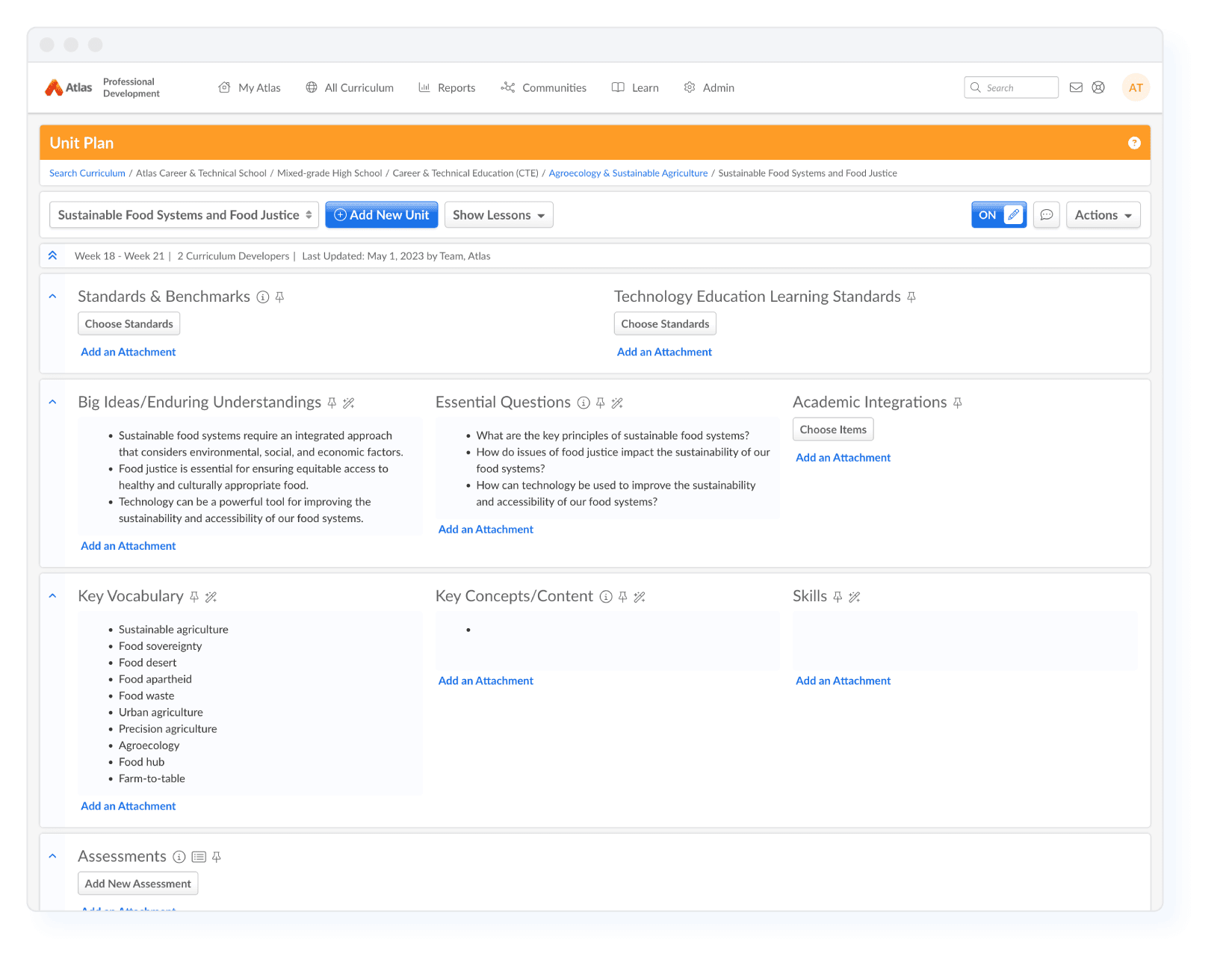1232x980 pixels.
Task: Collapse the Standards & Benchmarks row
Action: tap(52, 297)
